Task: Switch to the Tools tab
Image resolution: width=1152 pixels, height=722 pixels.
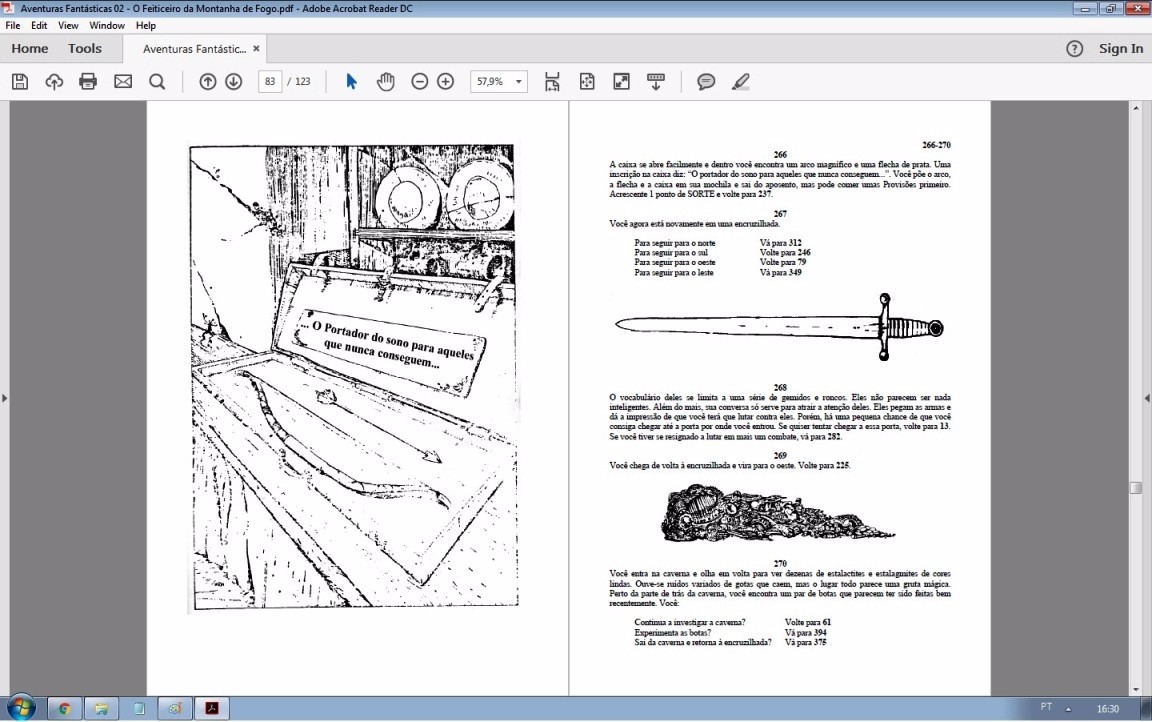Action: click(85, 48)
